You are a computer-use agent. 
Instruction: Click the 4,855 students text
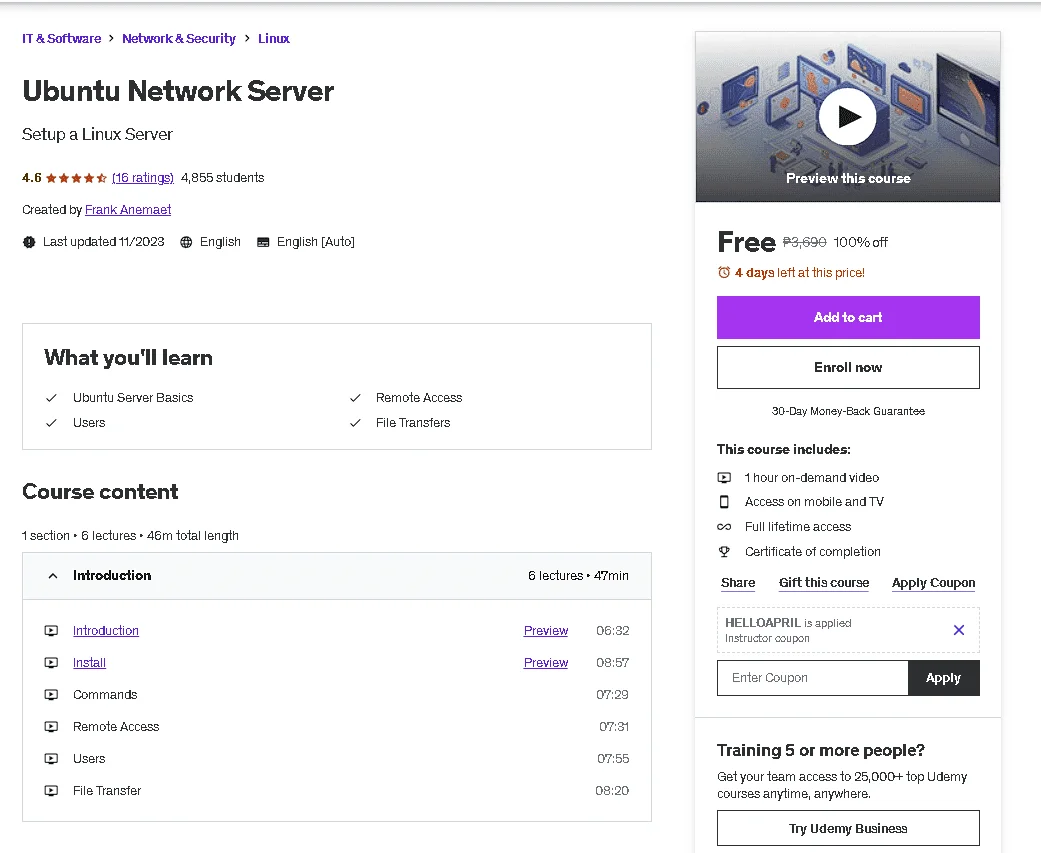pos(222,178)
